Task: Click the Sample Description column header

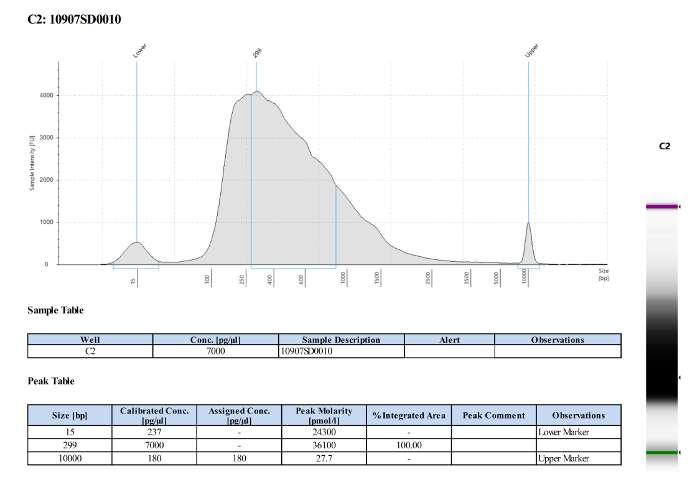Action: click(x=342, y=340)
